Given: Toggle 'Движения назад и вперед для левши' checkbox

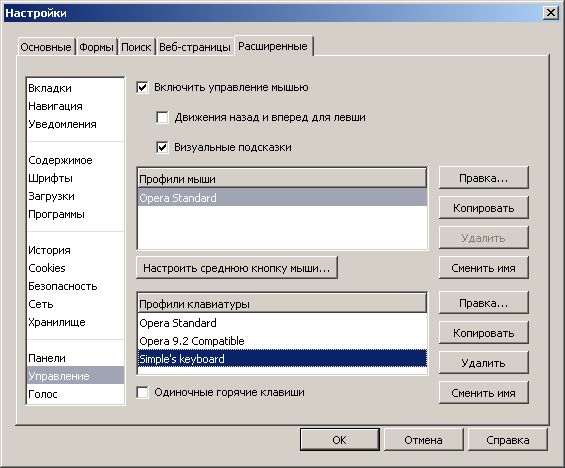Looking at the screenshot, I should tap(163, 117).
